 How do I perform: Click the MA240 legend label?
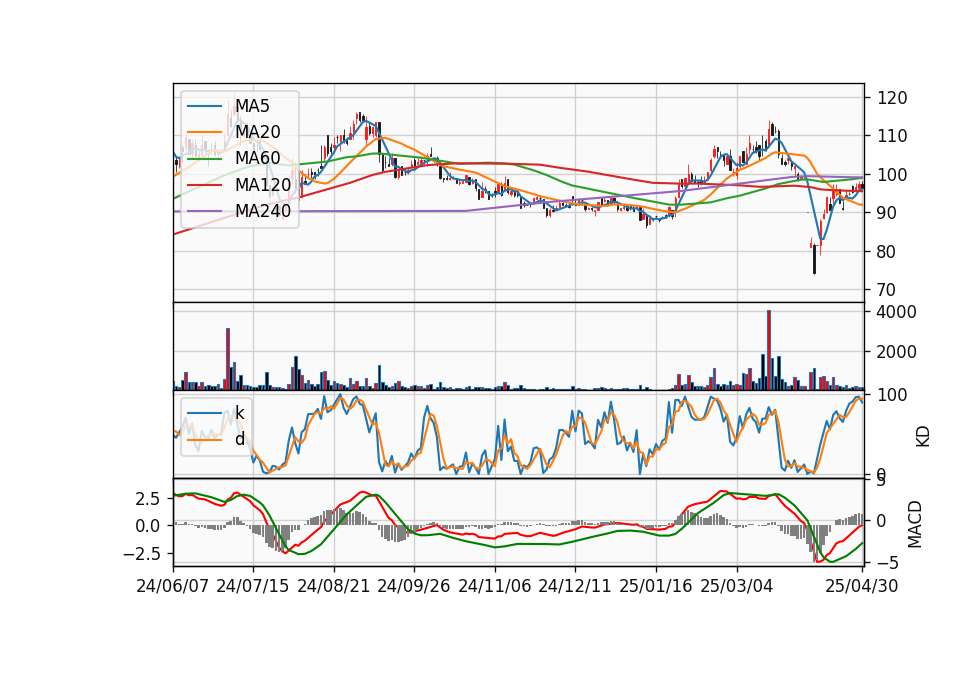(263, 211)
